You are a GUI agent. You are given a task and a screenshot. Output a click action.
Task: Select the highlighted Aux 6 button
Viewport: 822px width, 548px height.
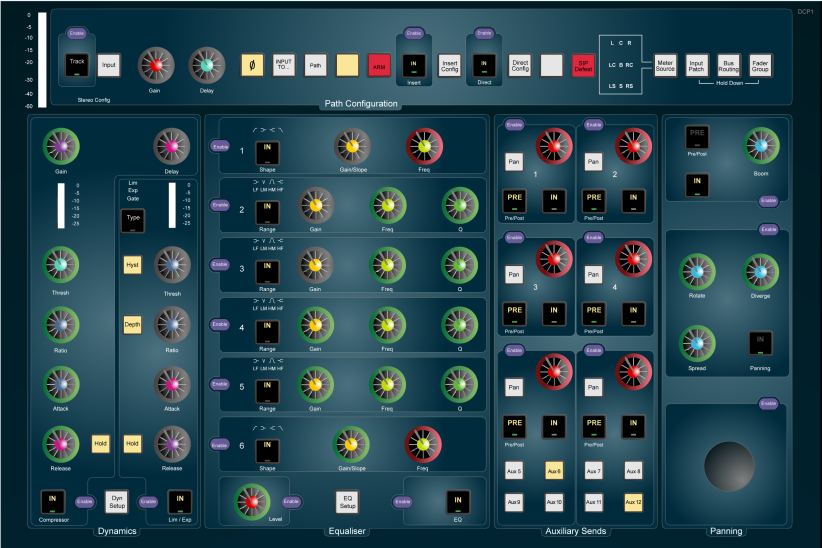click(554, 471)
